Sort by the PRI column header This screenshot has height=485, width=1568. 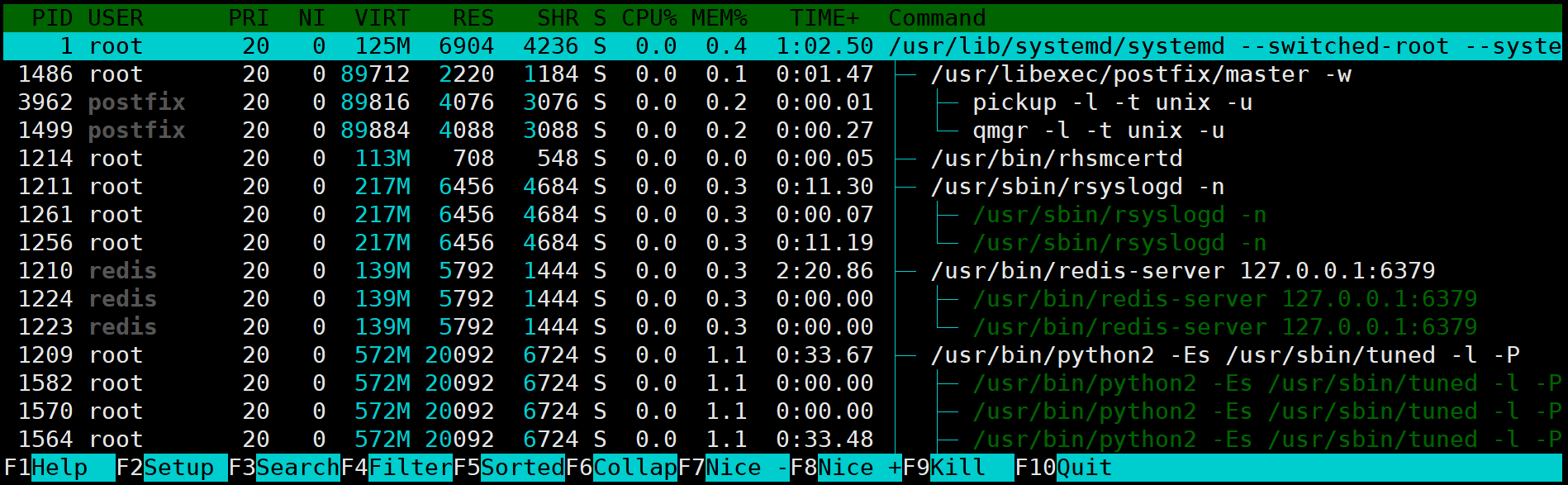[x=249, y=18]
